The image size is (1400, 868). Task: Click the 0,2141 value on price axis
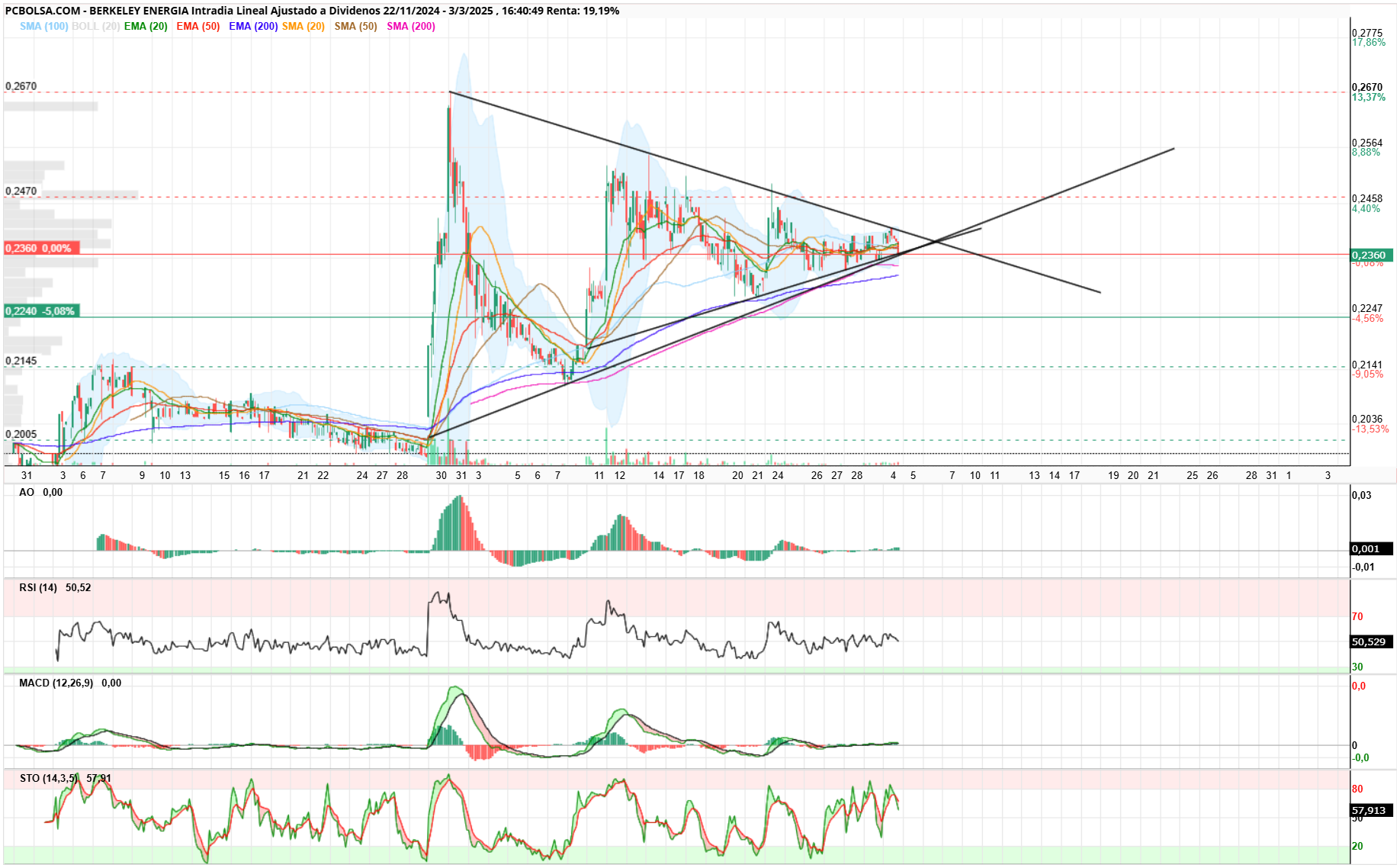pyautogui.click(x=1367, y=365)
